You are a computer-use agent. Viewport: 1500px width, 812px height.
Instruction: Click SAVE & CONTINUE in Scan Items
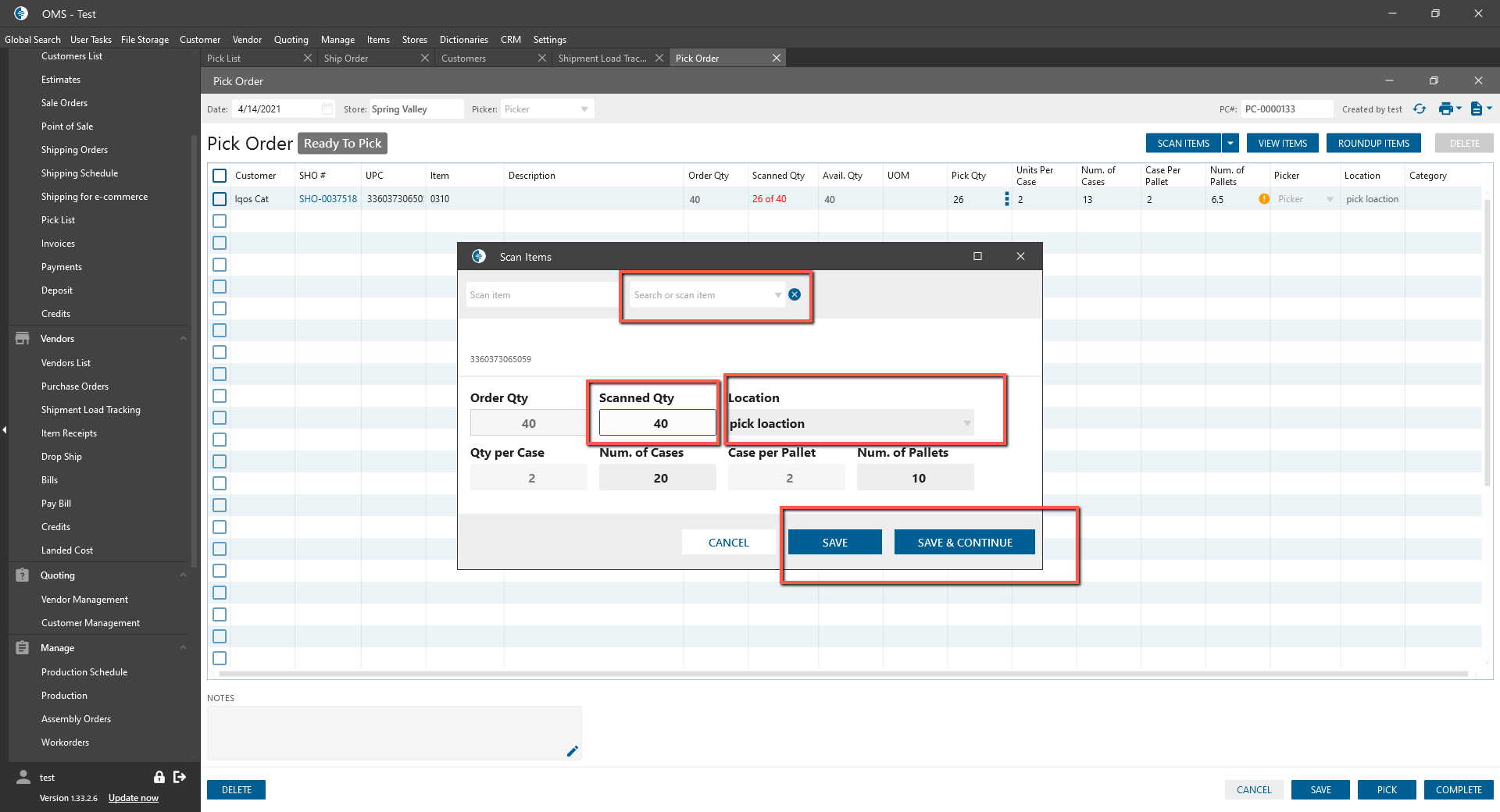tap(965, 542)
